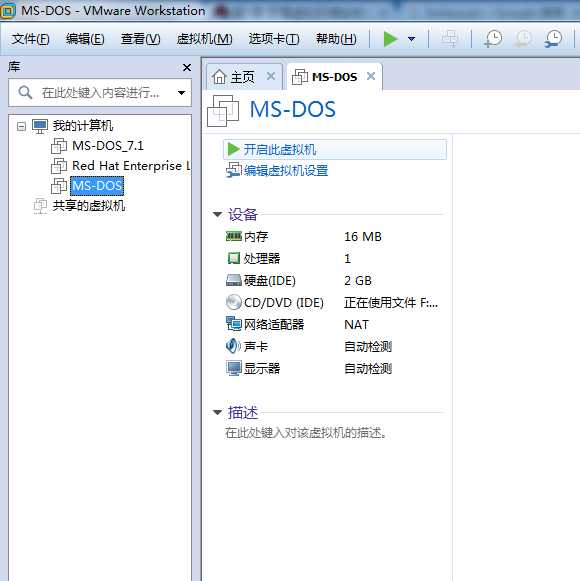This screenshot has height=581, width=580.
Task: Click the 16 MB memory value
Action: point(363,236)
